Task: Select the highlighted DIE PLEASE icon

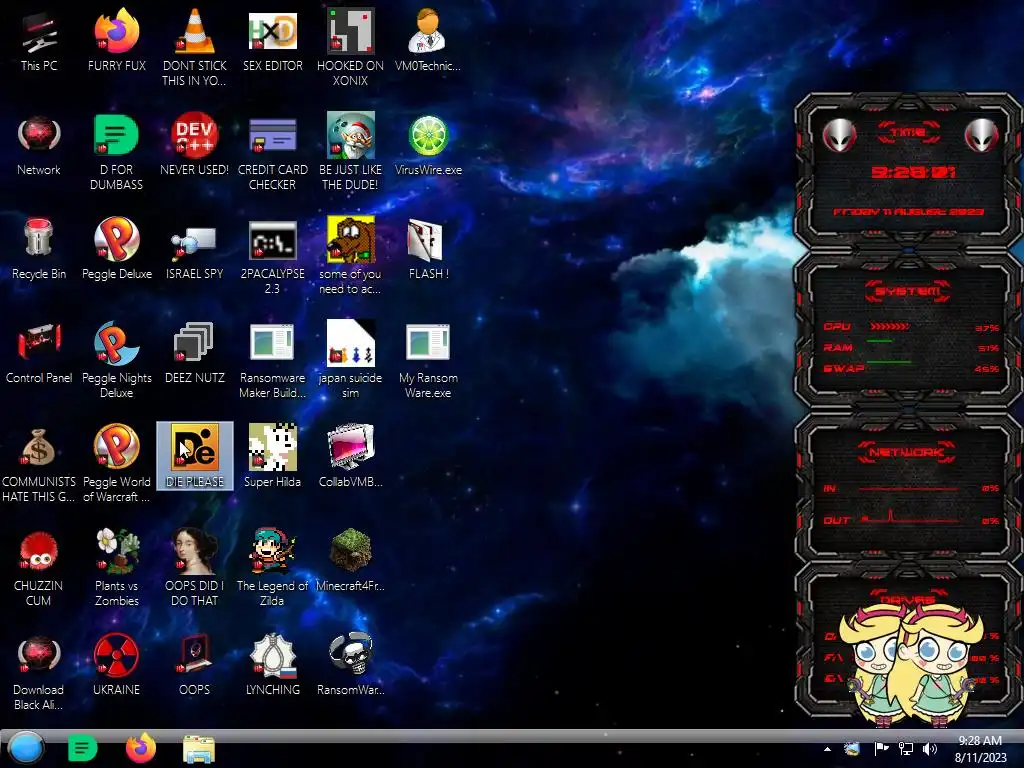Action: pos(195,456)
